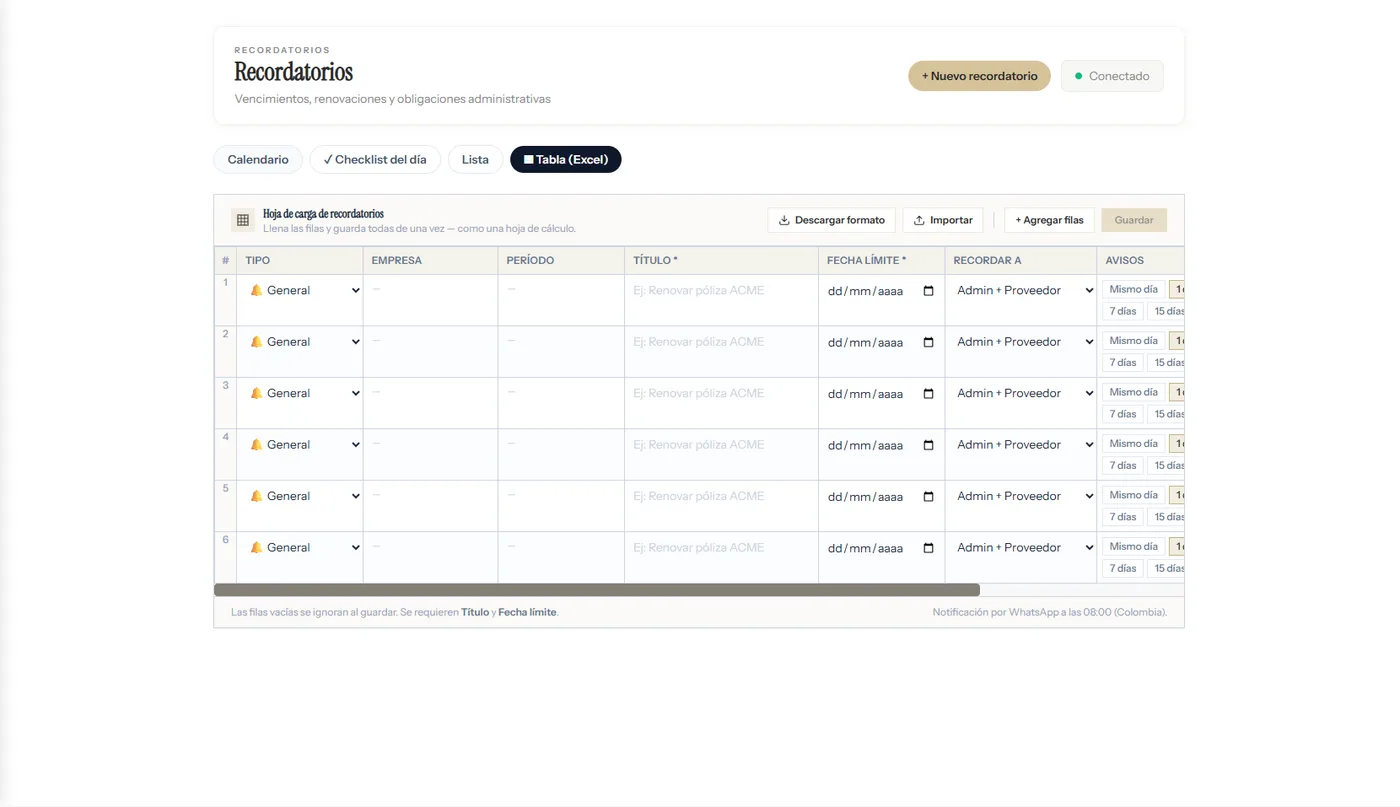Toggle the '7 días' notice in row 6

point(1122,569)
